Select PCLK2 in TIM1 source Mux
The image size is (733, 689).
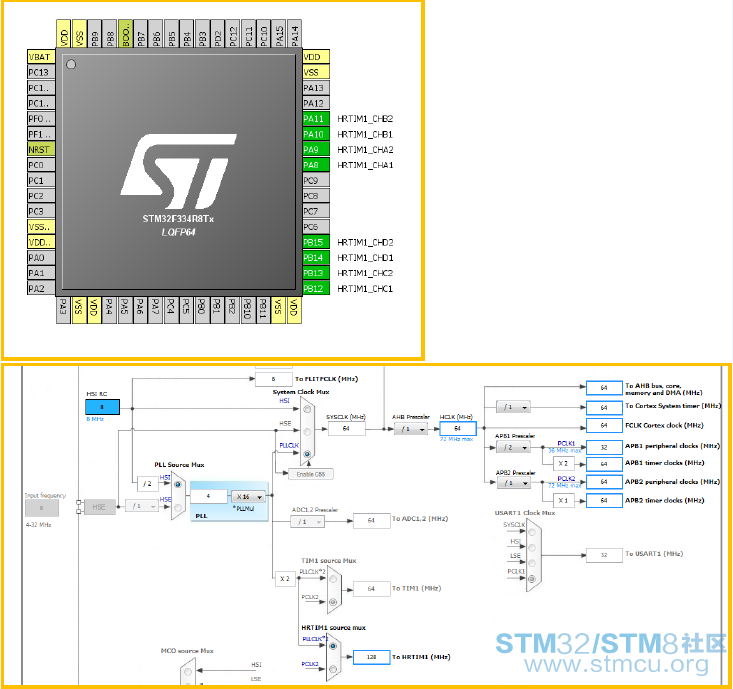coord(333,602)
